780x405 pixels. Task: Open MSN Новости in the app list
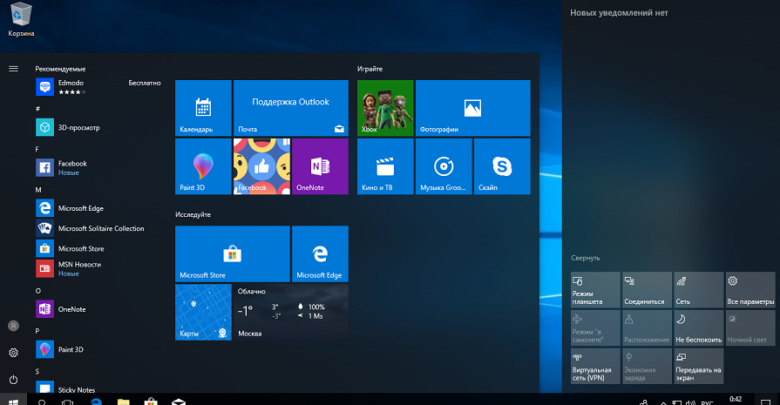(x=98, y=269)
